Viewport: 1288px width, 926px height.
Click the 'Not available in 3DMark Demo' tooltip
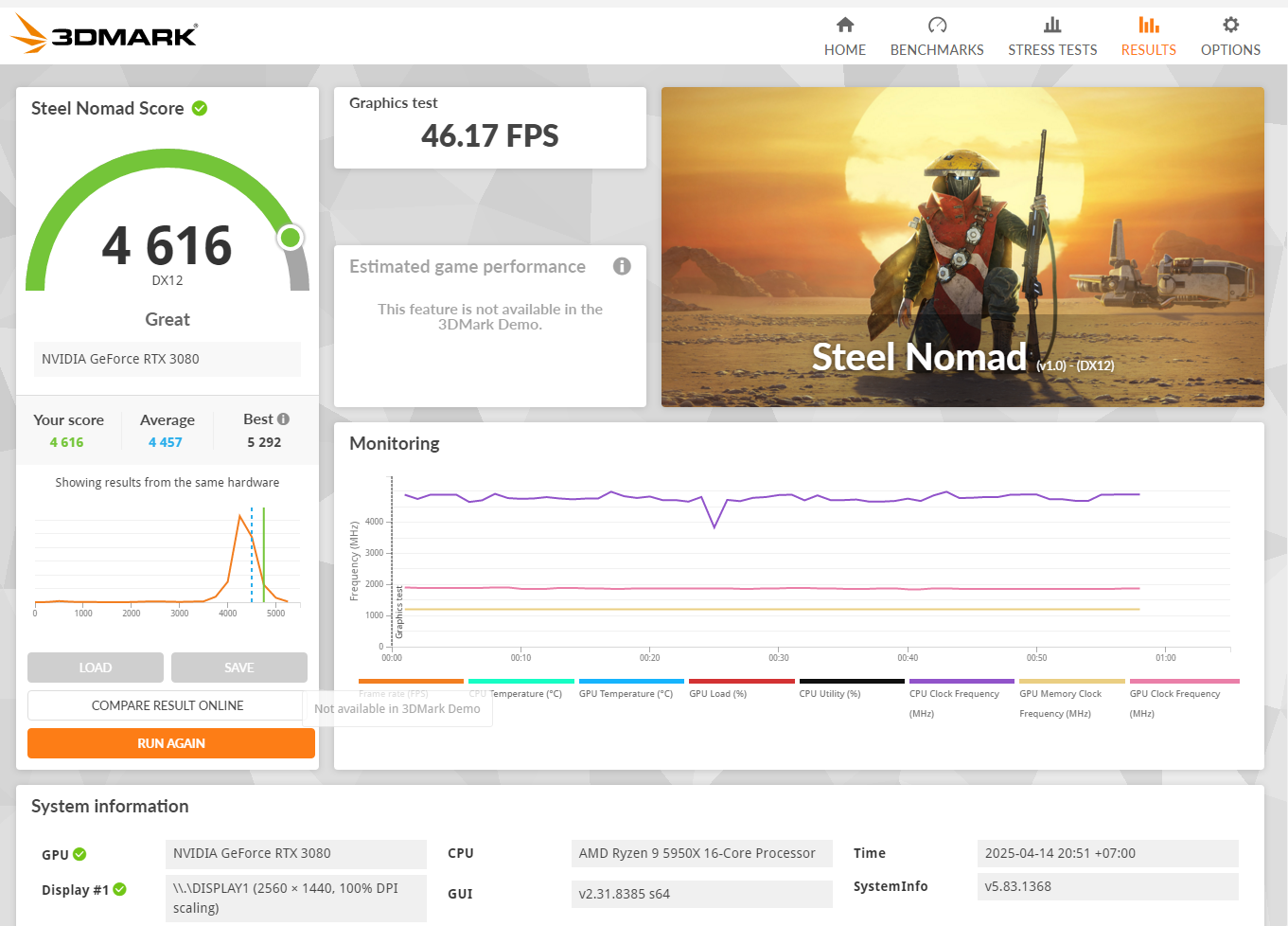click(397, 708)
